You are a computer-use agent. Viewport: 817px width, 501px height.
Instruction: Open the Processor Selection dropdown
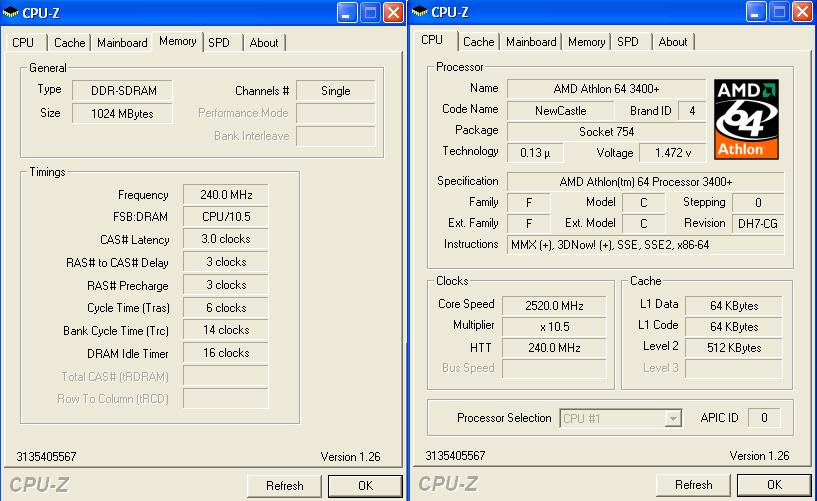coord(674,419)
